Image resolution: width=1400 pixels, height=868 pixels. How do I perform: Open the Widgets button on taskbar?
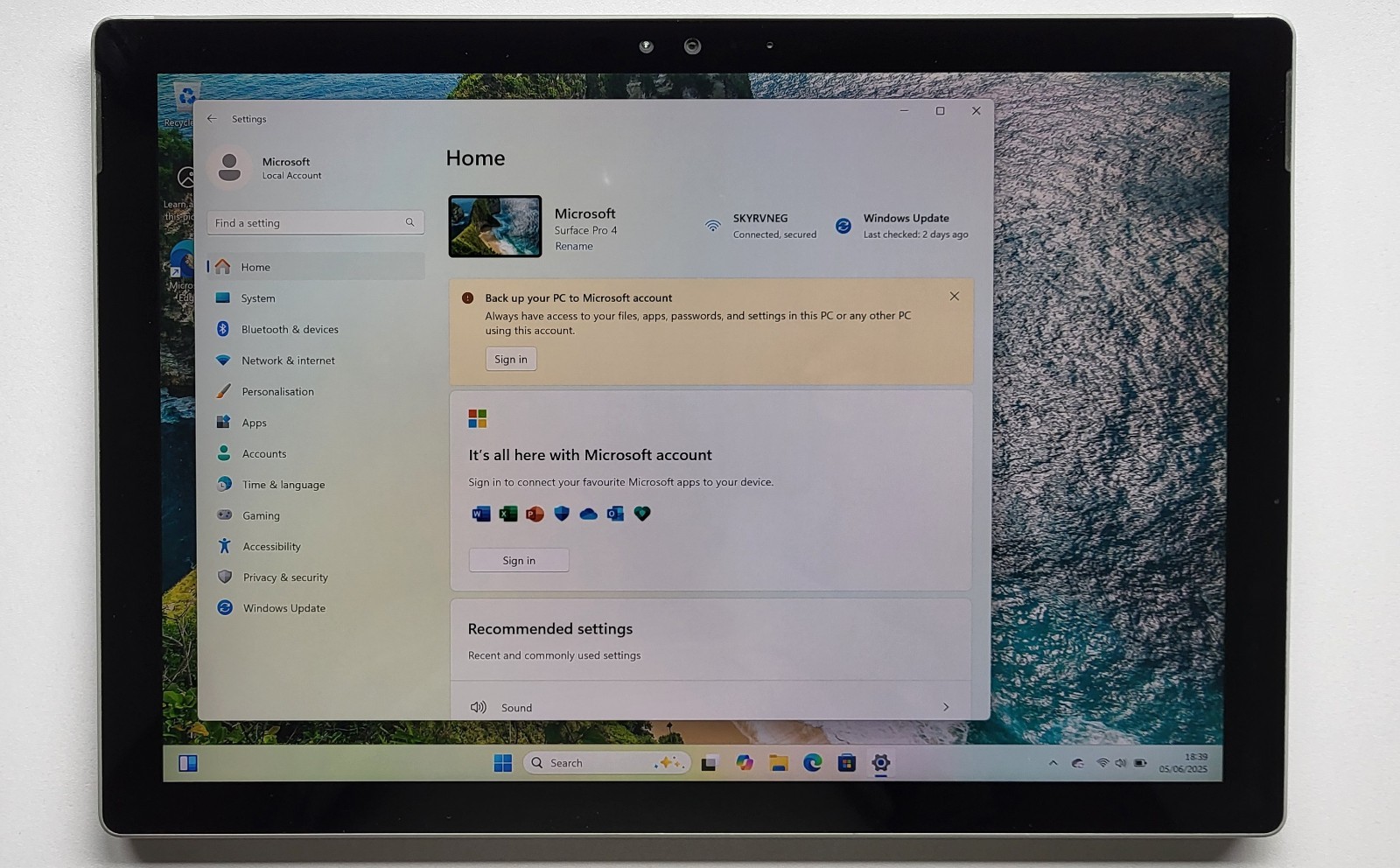pos(188,763)
